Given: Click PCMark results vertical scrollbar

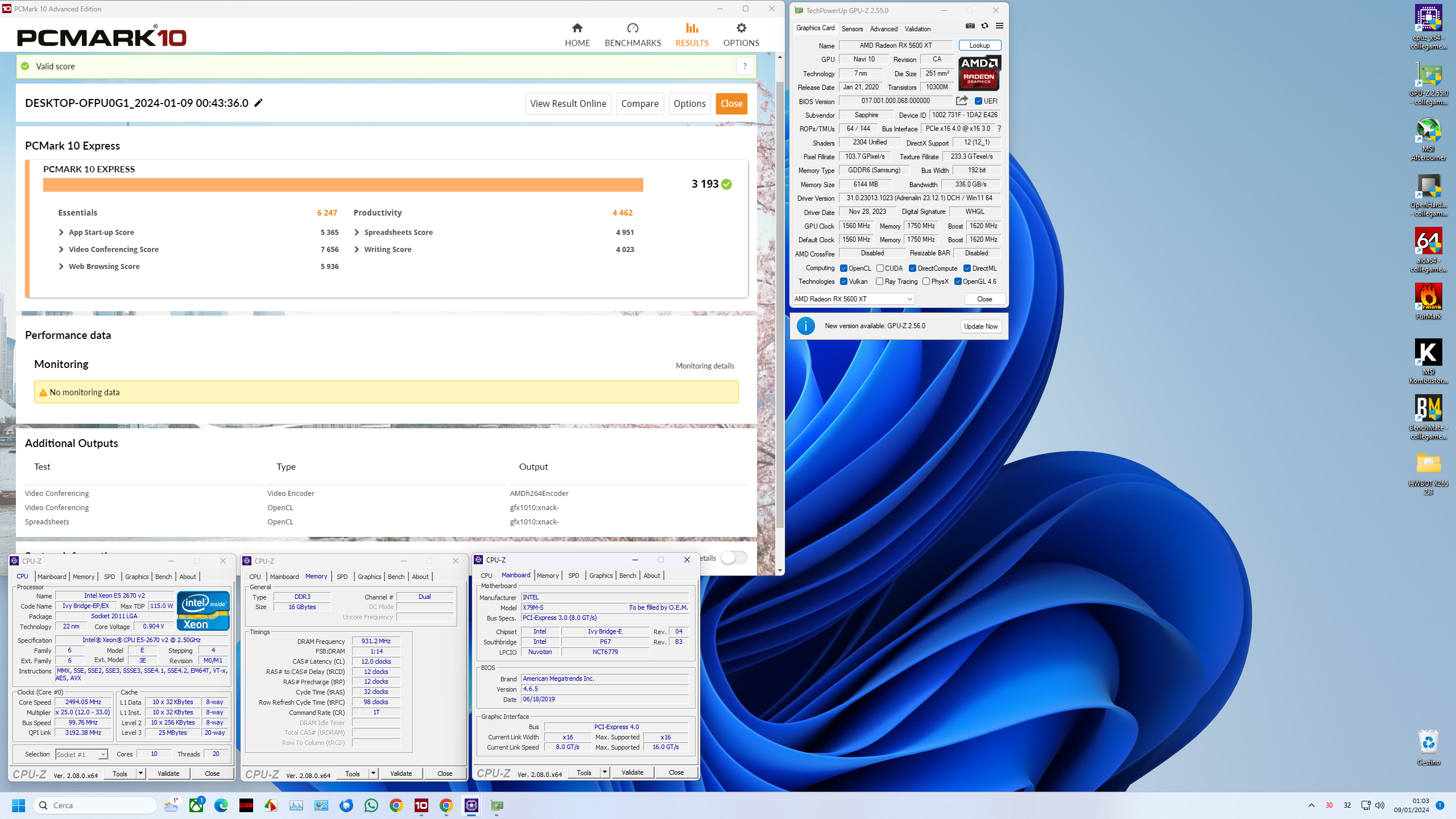Looking at the screenshot, I should (x=780, y=304).
